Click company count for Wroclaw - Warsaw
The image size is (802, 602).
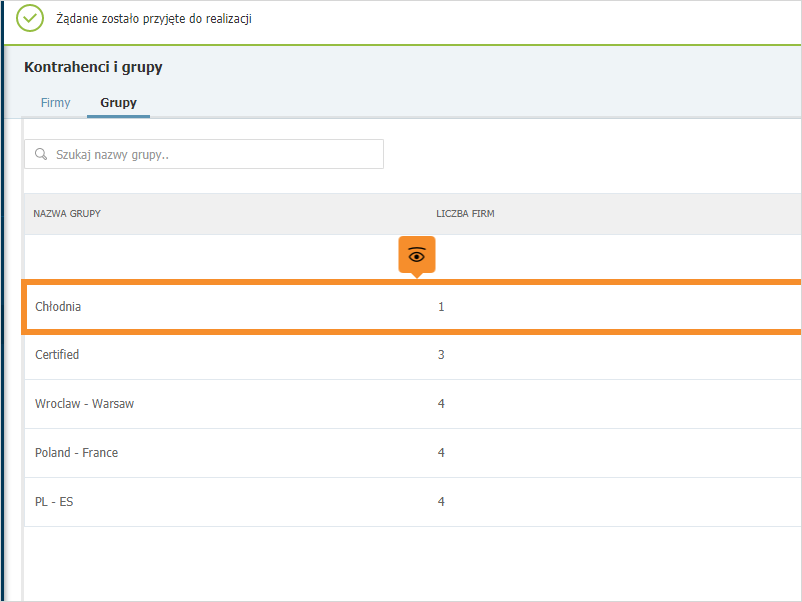(x=441, y=404)
